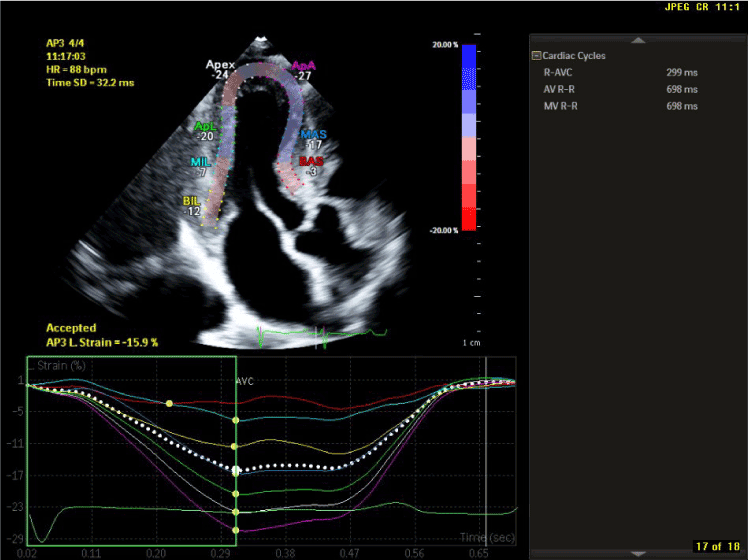Click the scroll-down arrow below the results panel
This screenshot has height=560, width=748.
click(x=638, y=553)
